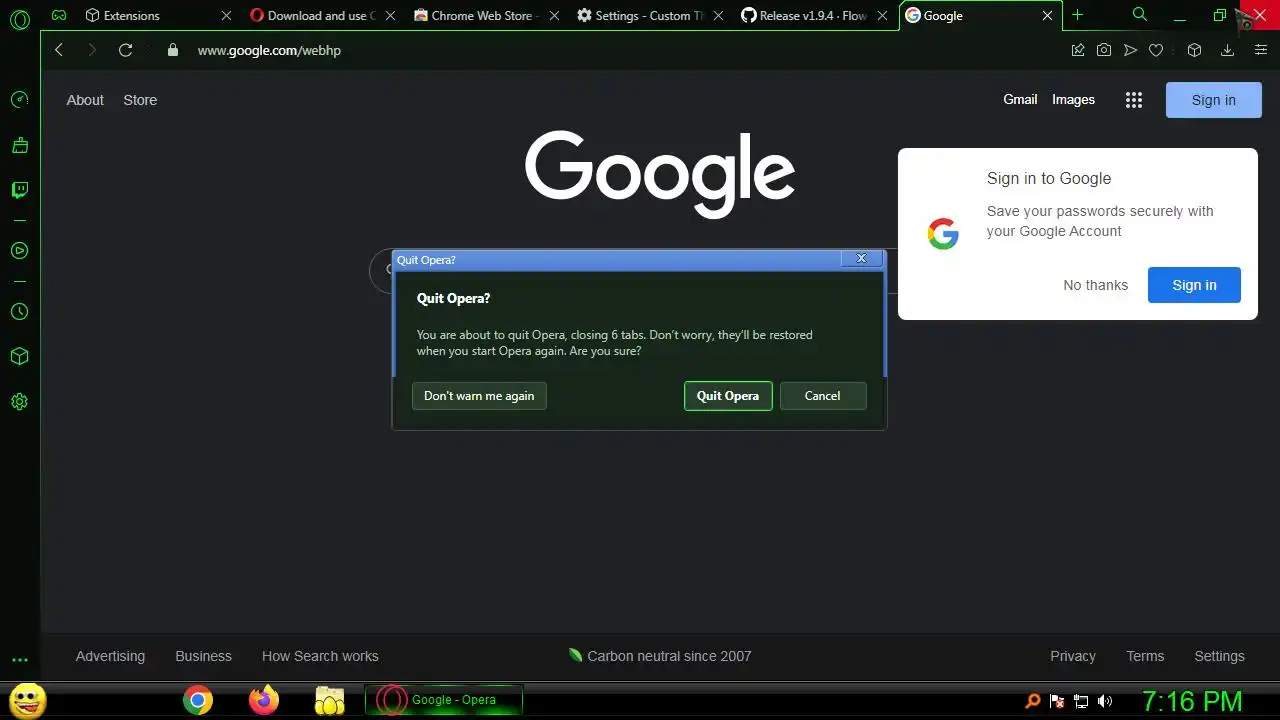Launch Firefox from the taskbar
The height and width of the screenshot is (720, 1280).
(264, 700)
